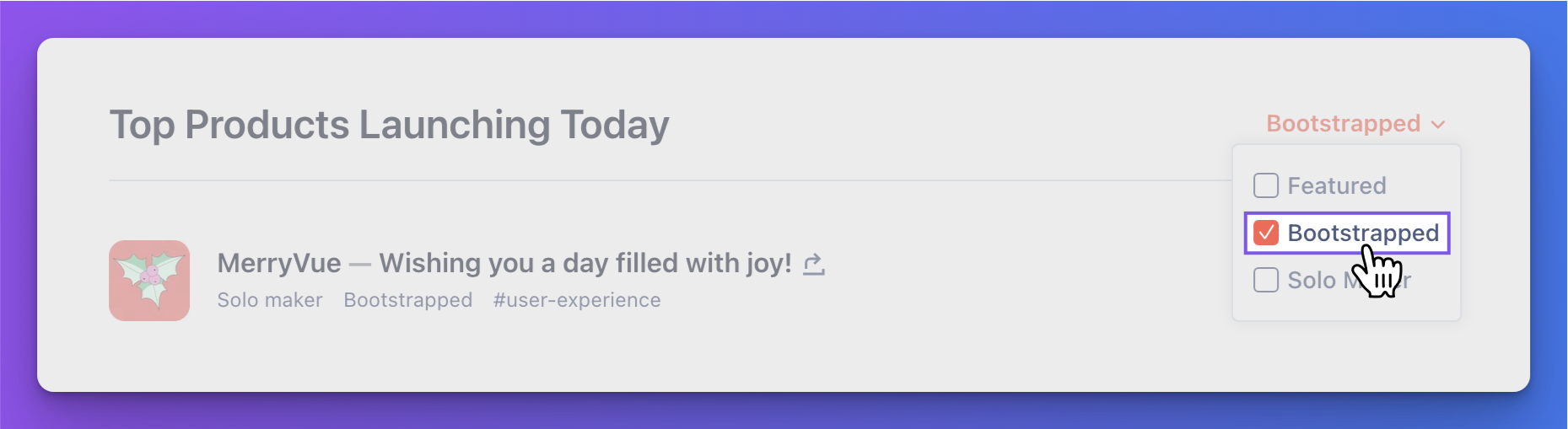
Task: Open the MerryVue product name link
Action: (279, 263)
